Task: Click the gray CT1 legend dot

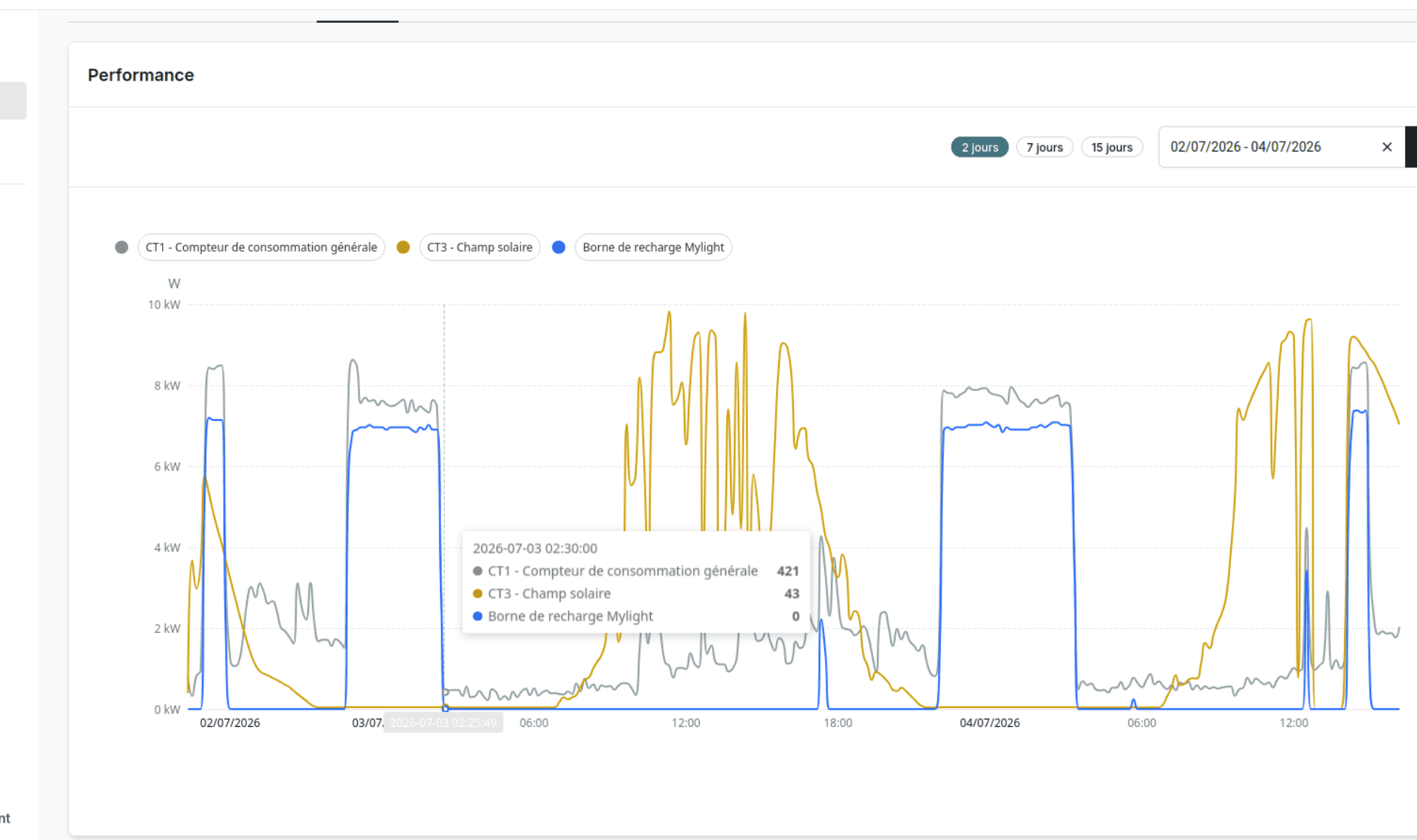Action: point(121,247)
